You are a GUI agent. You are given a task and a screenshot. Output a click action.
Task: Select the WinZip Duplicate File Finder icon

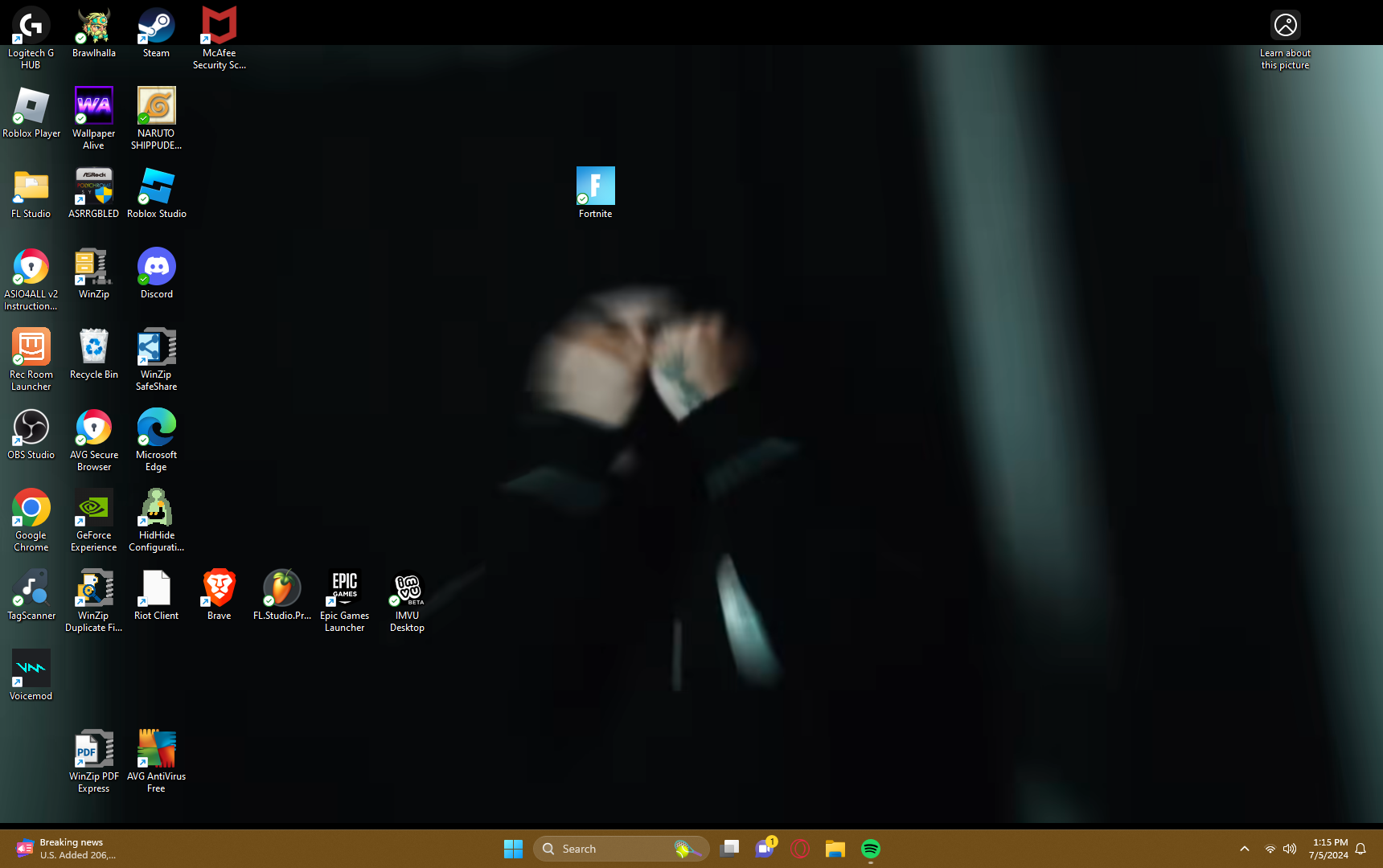[x=94, y=600]
